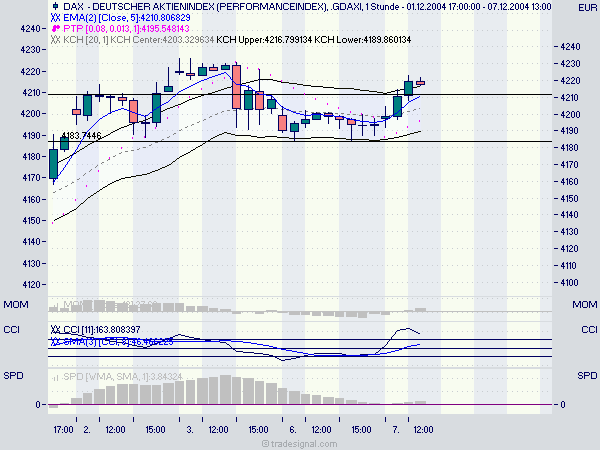Click the large red candle at 15:00 December 3

pyautogui.click(x=236, y=87)
